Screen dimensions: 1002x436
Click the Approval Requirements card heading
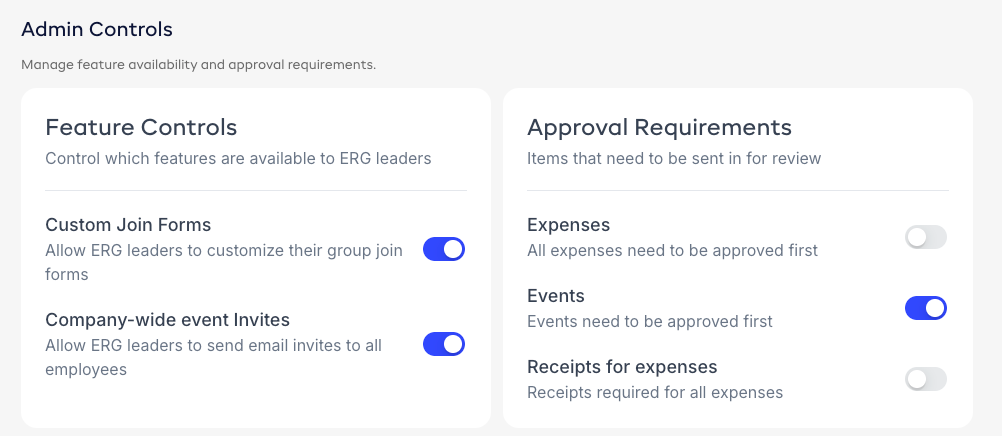tap(659, 128)
